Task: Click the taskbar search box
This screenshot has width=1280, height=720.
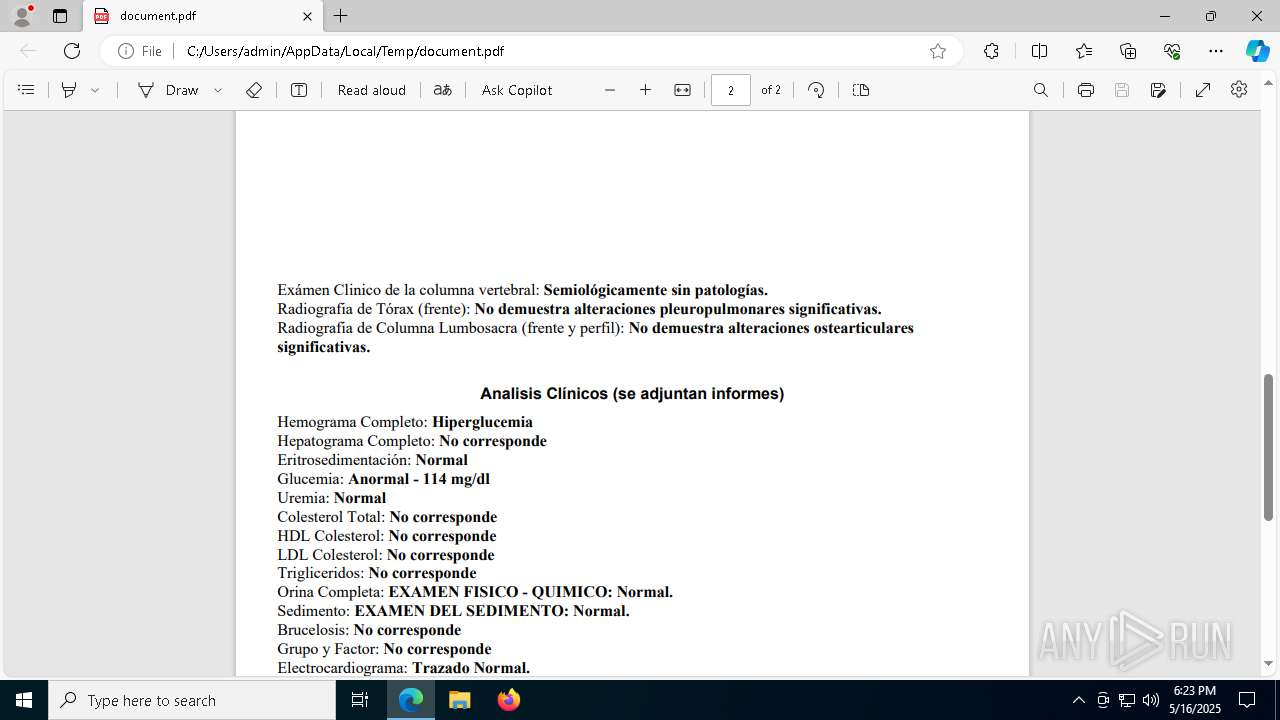Action: click(192, 700)
